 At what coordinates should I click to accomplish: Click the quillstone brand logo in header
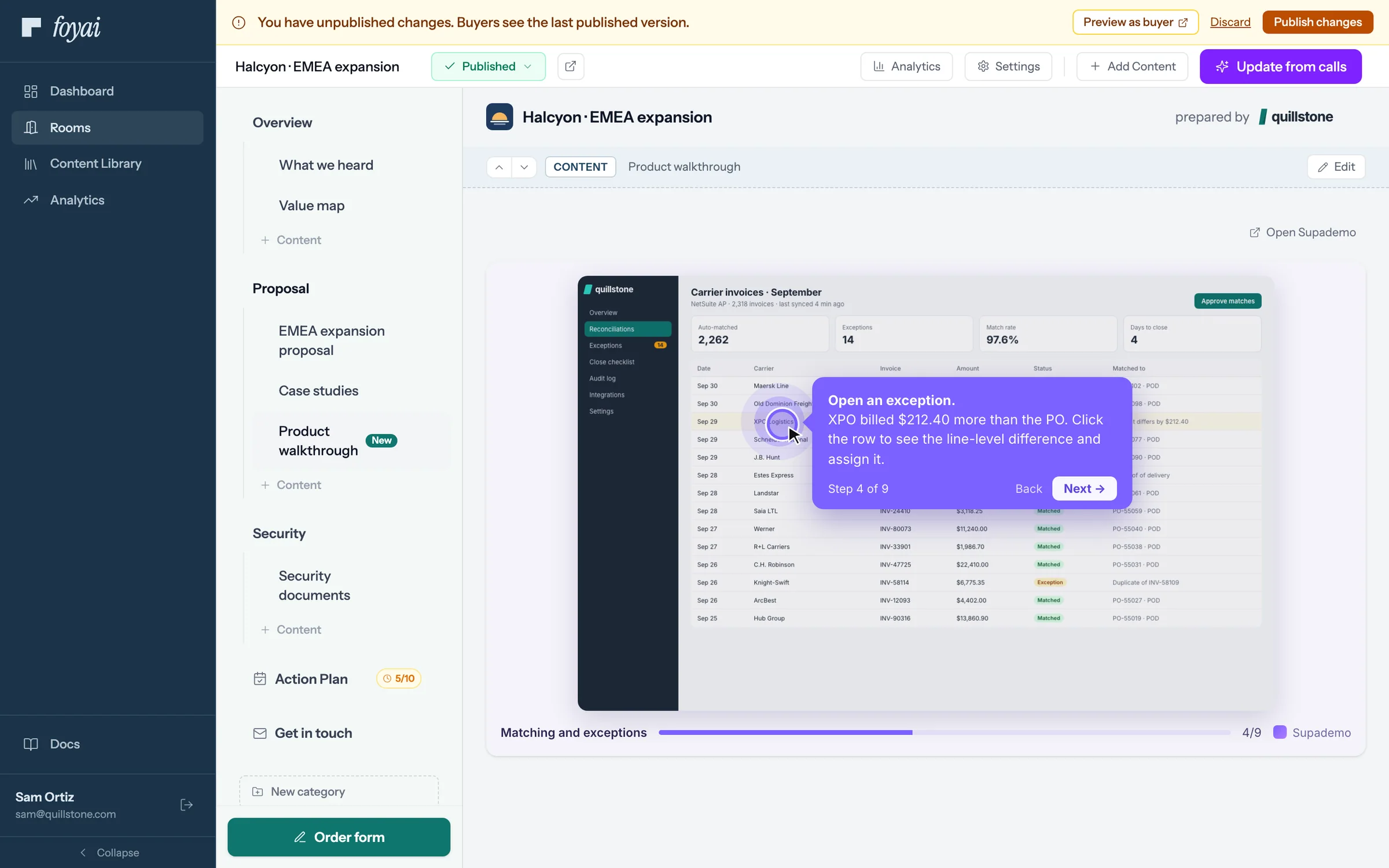point(1296,117)
